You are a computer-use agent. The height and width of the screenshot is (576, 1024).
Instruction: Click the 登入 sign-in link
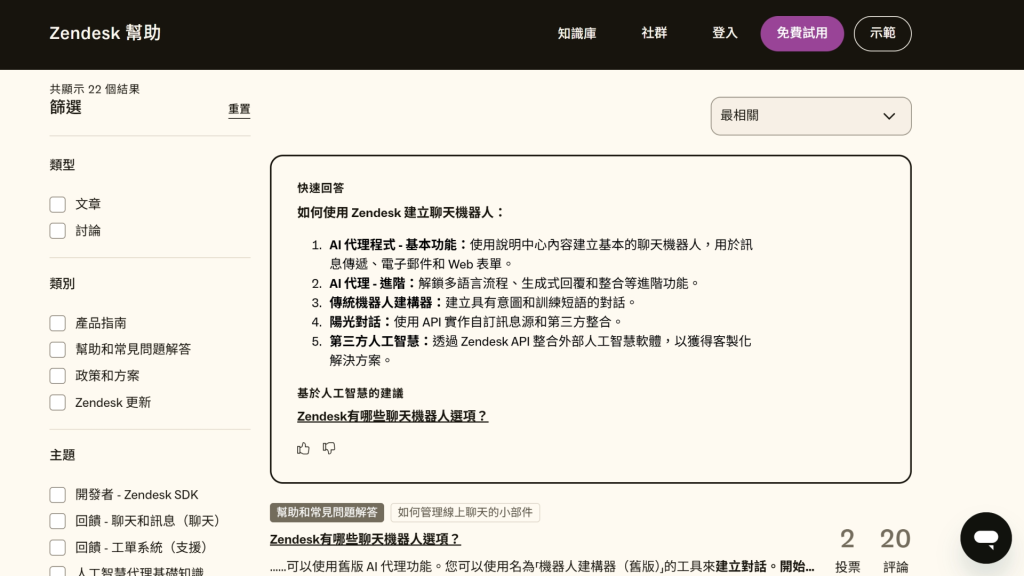pyautogui.click(x=725, y=33)
